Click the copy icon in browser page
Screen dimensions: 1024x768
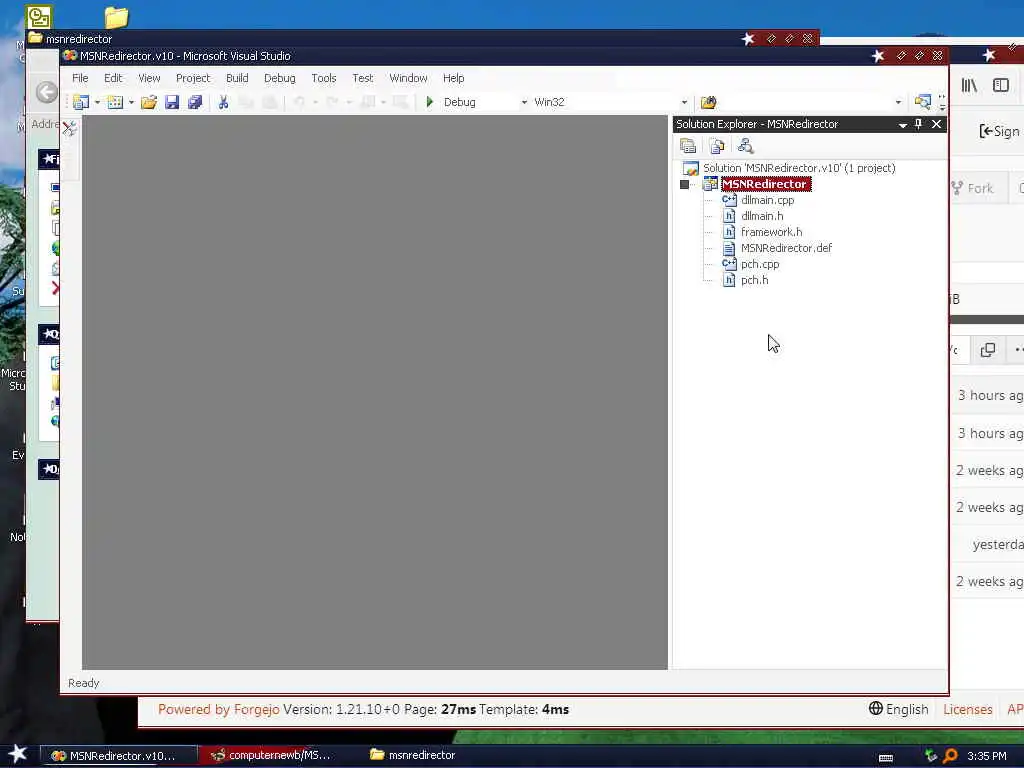tap(988, 350)
